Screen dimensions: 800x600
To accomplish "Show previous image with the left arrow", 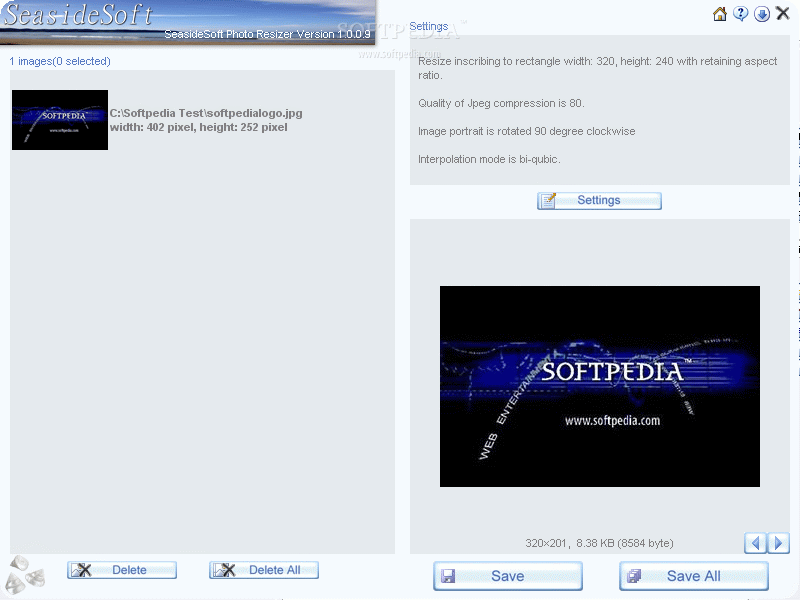I will point(755,543).
